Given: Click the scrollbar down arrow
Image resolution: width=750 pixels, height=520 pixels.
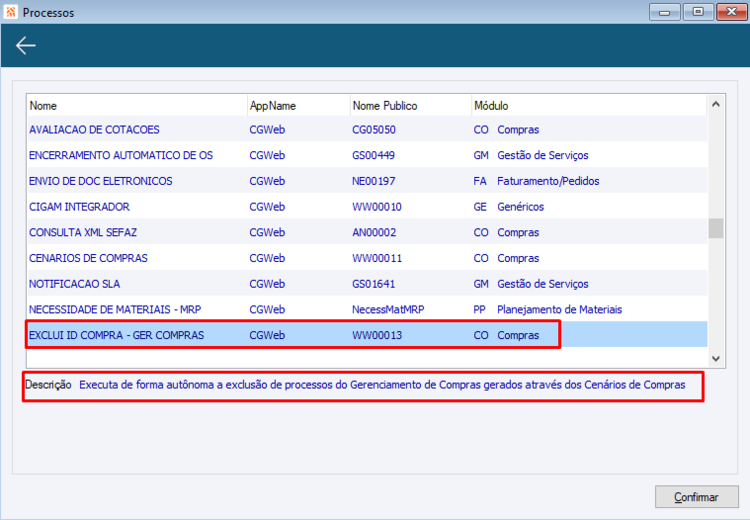Looking at the screenshot, I should (716, 358).
